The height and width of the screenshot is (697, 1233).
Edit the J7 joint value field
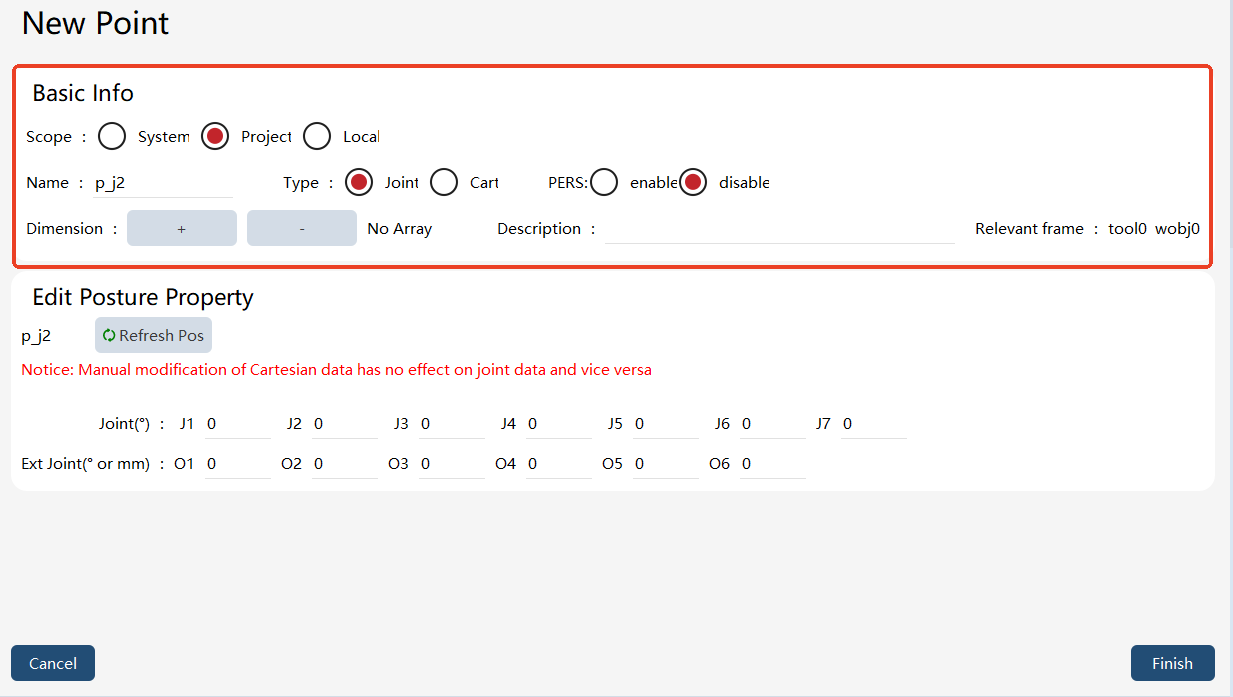(x=874, y=424)
